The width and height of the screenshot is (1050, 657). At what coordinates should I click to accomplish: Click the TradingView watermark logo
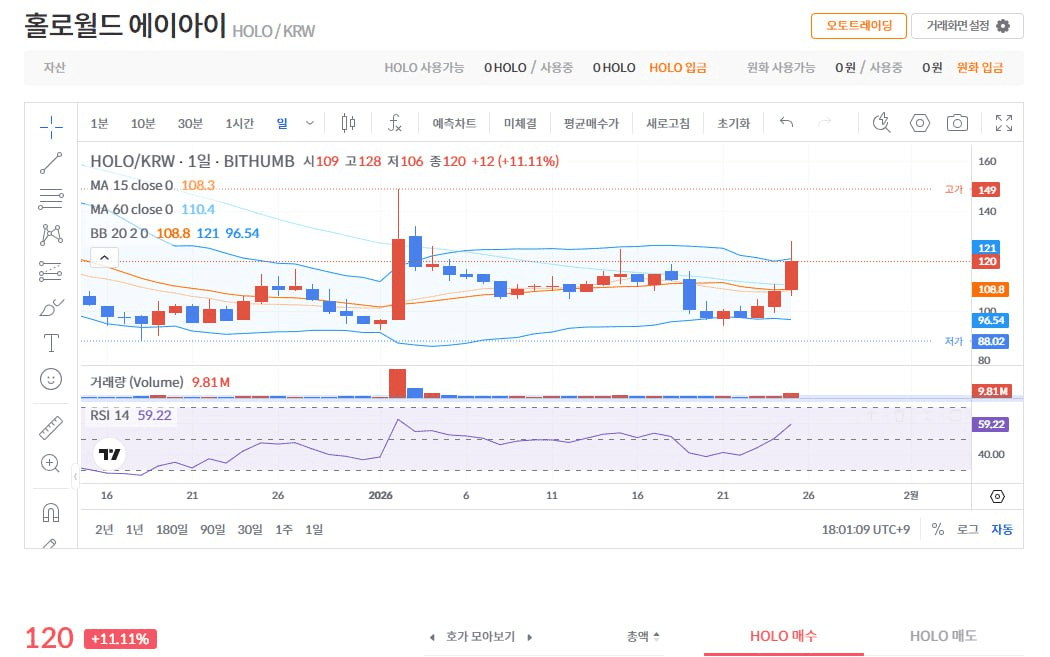[110, 453]
